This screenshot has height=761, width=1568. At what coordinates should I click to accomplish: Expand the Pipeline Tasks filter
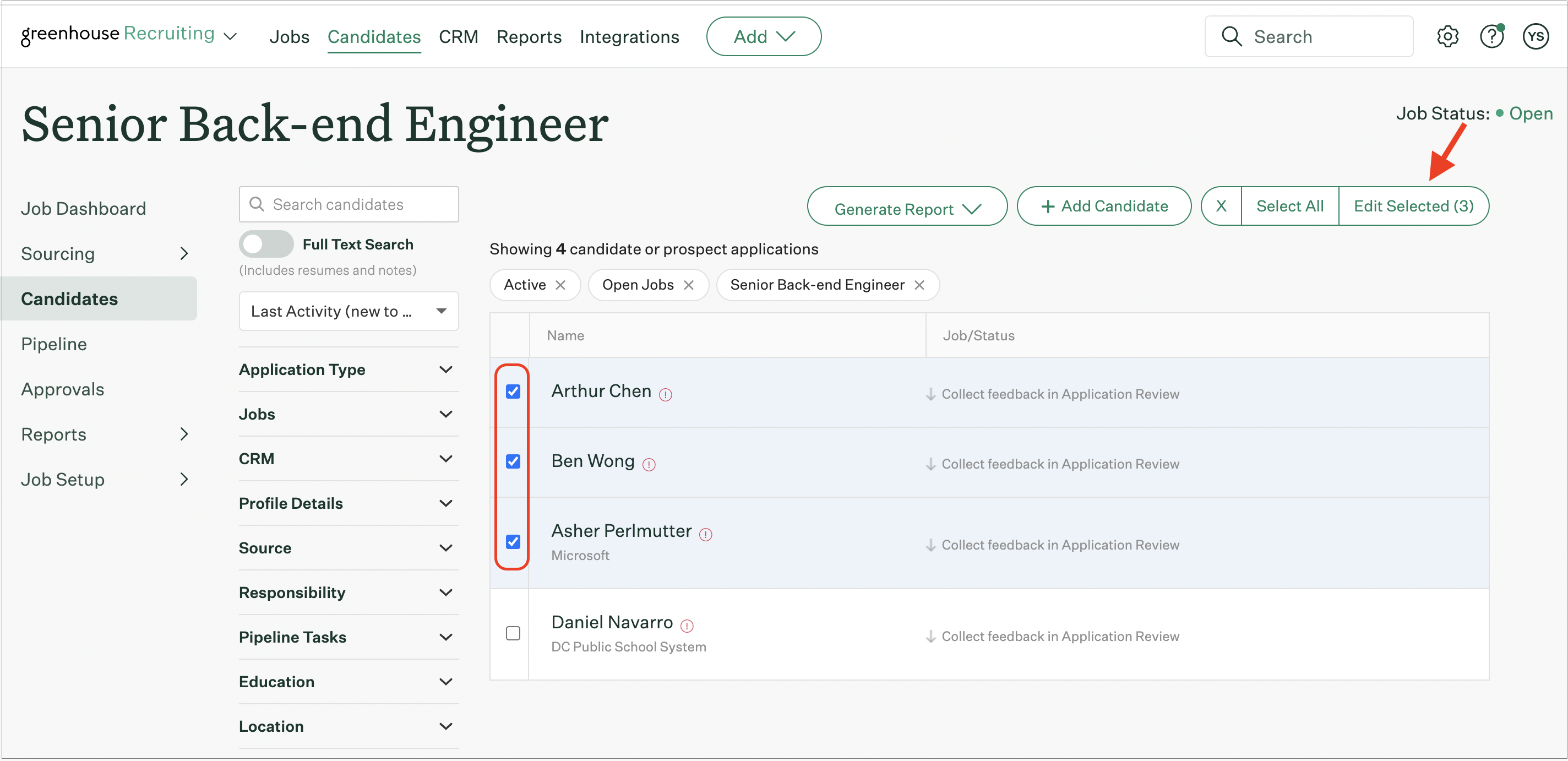[349, 637]
